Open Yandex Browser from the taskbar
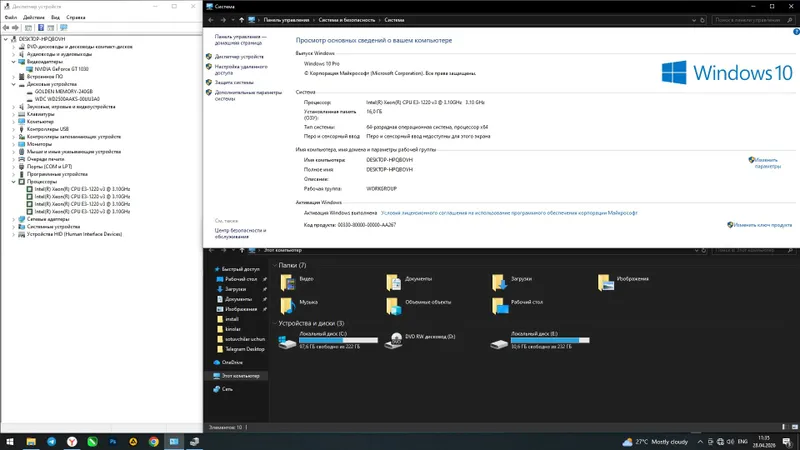Screen dimensions: 800x450 (x=72, y=442)
